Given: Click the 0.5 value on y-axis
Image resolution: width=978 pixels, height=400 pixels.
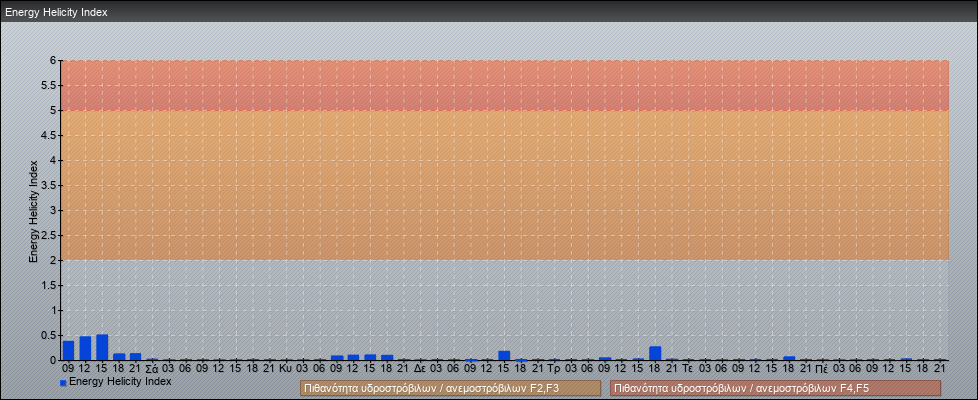Looking at the screenshot, I should pyautogui.click(x=50, y=335).
